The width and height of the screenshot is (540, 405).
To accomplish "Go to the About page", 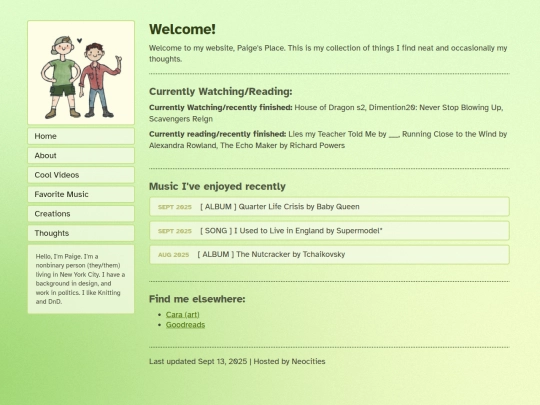I will [81, 156].
